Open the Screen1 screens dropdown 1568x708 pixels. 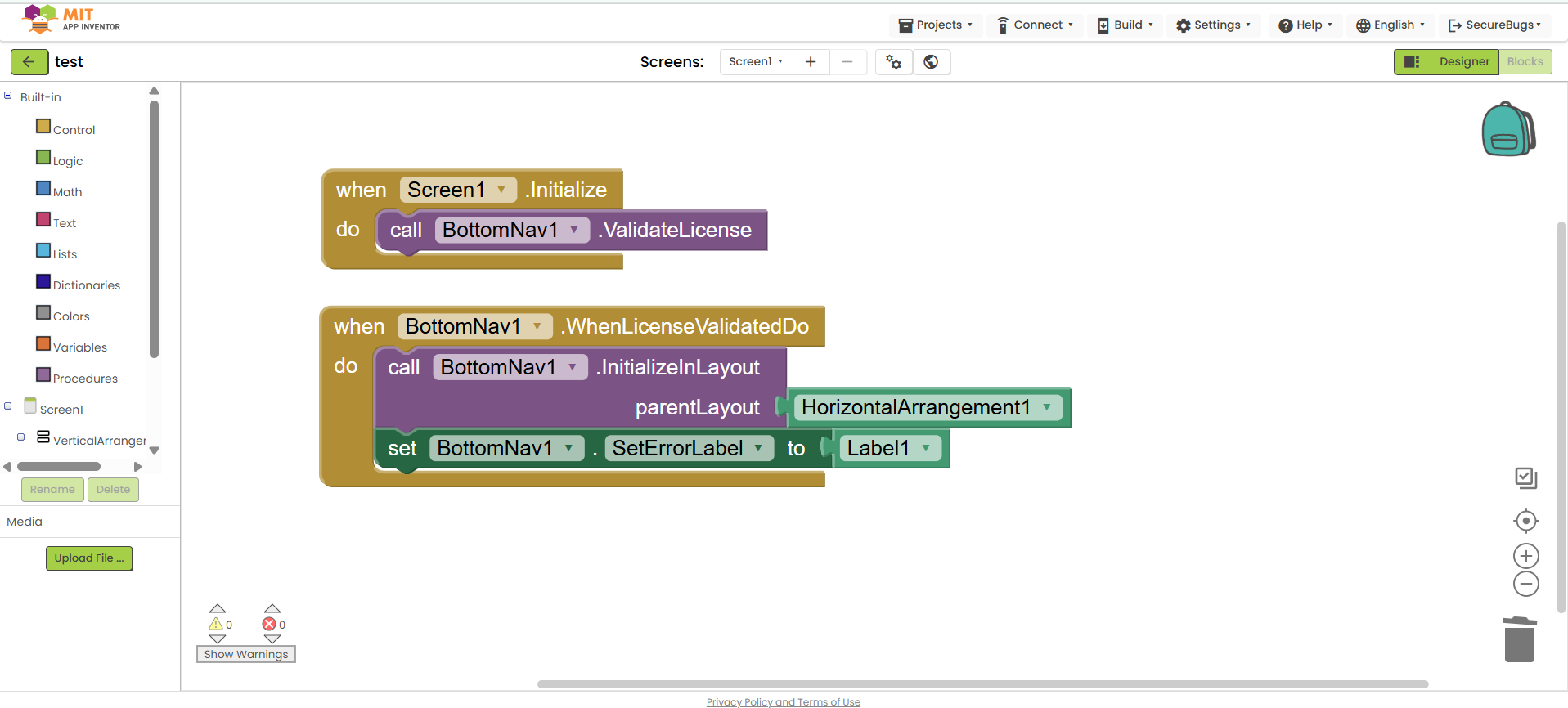[x=756, y=62]
